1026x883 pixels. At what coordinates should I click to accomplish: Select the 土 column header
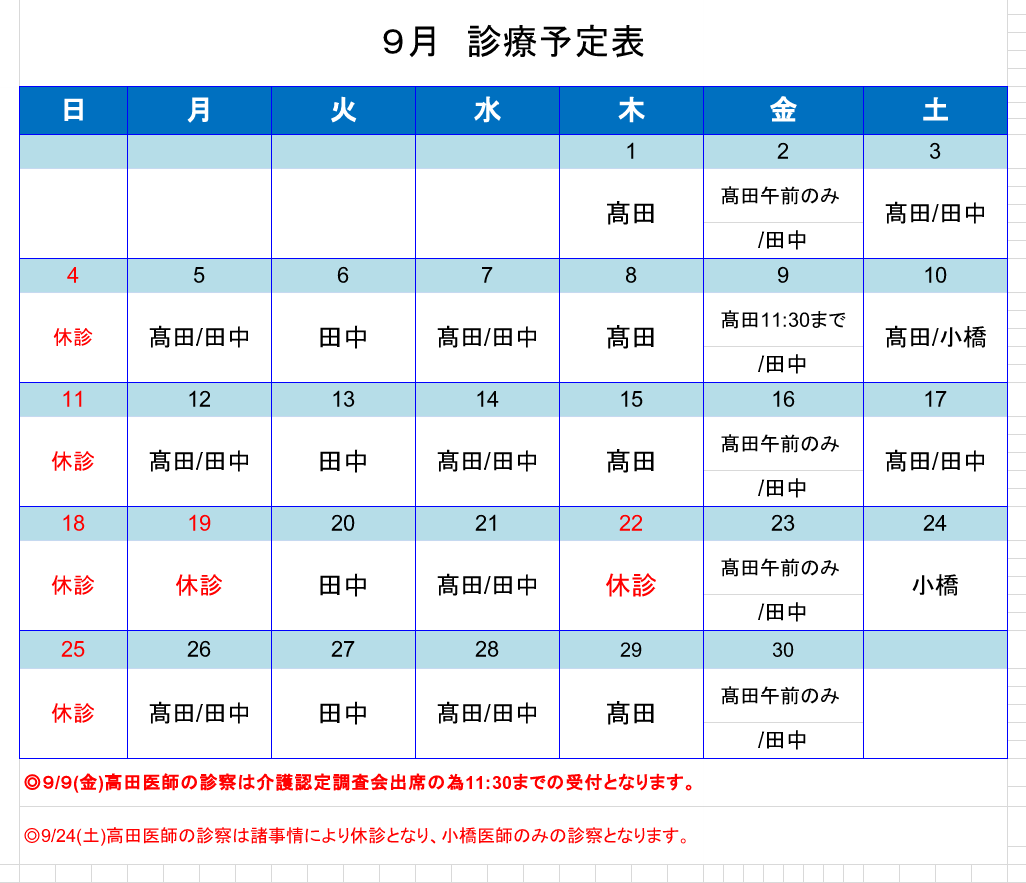tap(936, 111)
